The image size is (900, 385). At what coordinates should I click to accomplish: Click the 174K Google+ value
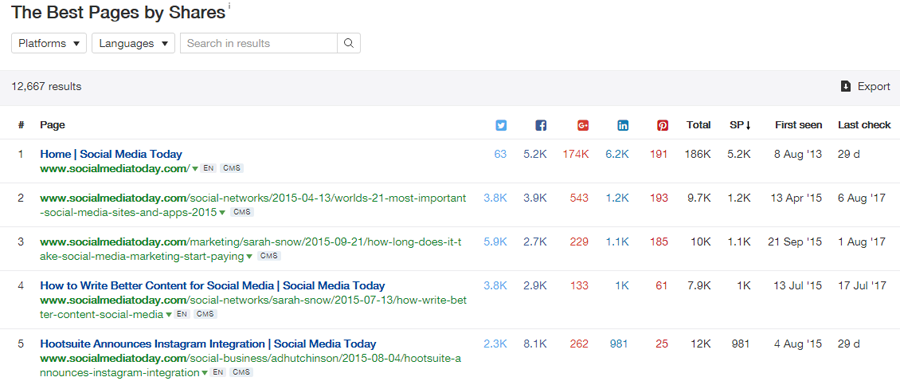[576, 154]
